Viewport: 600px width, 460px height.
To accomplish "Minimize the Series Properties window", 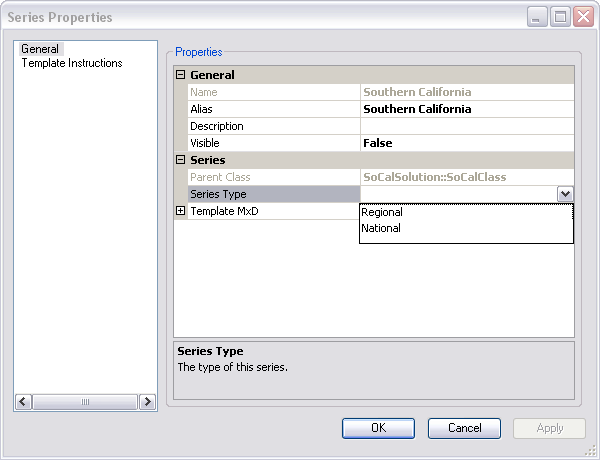I will tap(538, 17).
